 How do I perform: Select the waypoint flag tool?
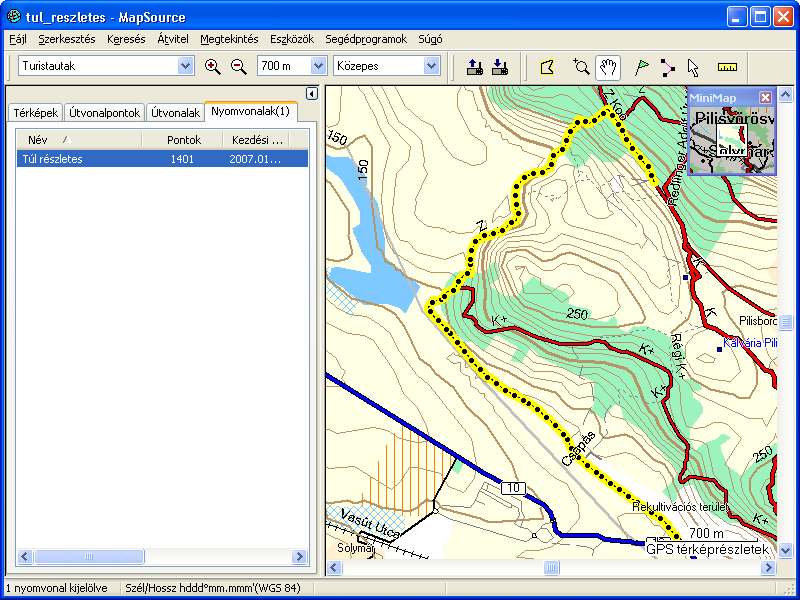click(x=641, y=67)
